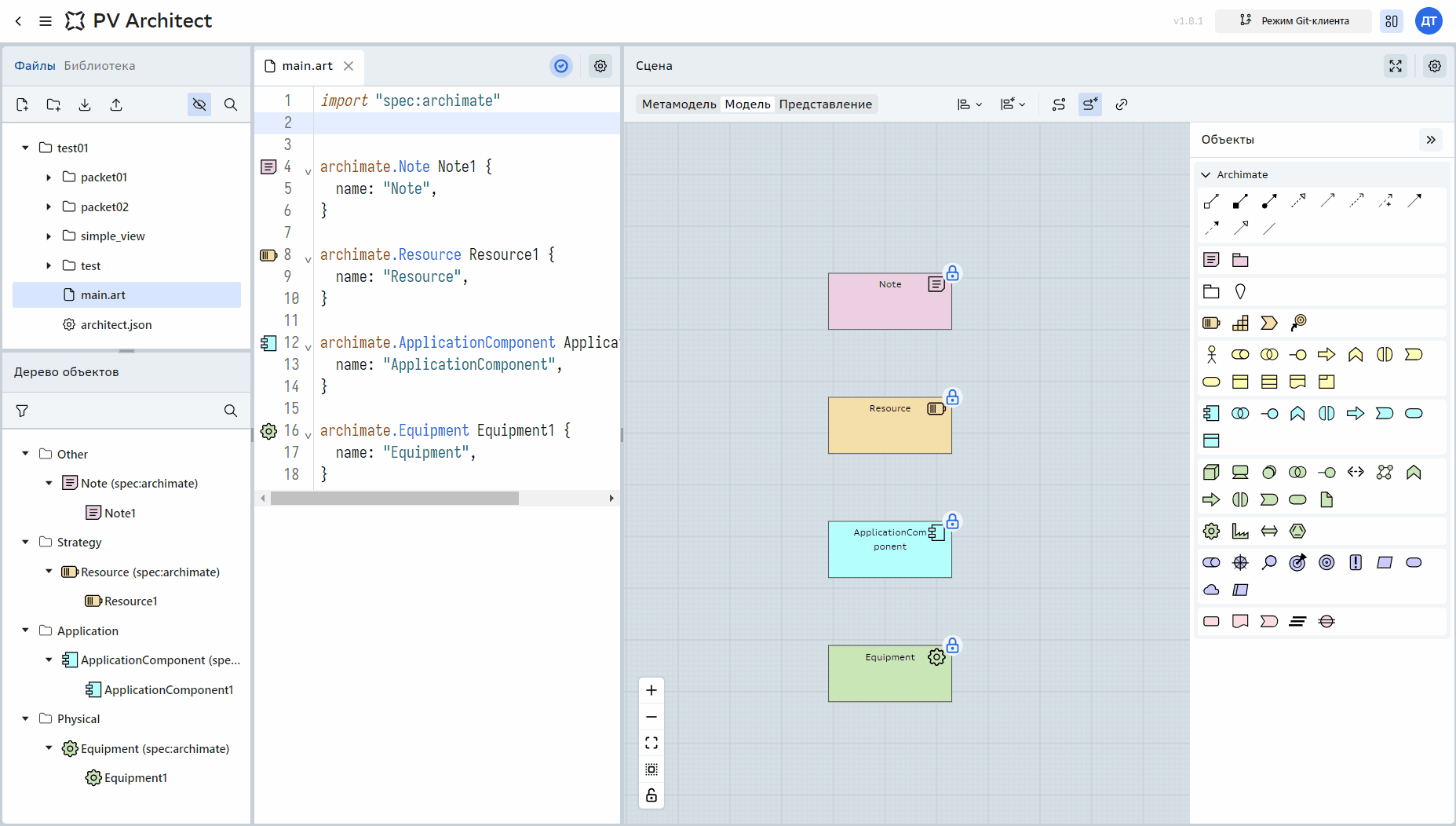1456x826 pixels.
Task: Collapse the Strategy group in object tree
Action: tap(25, 543)
